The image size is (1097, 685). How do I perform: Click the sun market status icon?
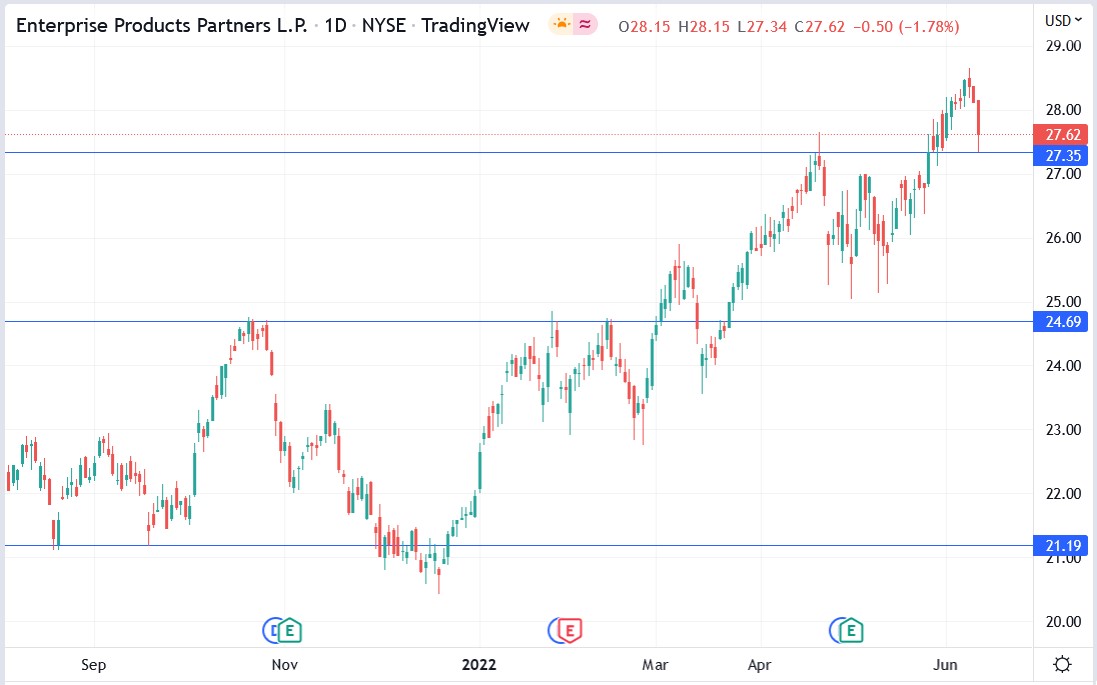(561, 25)
